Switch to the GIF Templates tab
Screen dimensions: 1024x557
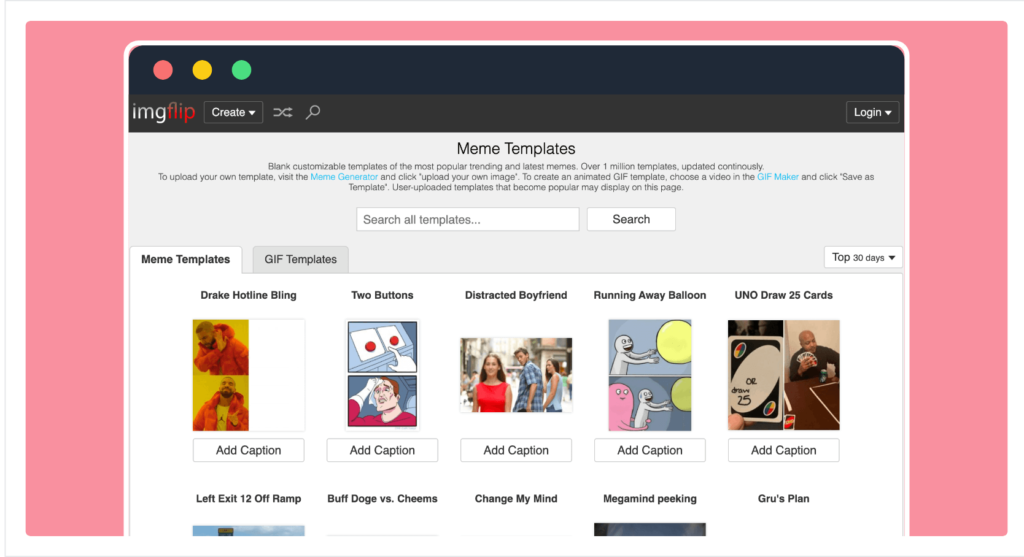300,259
